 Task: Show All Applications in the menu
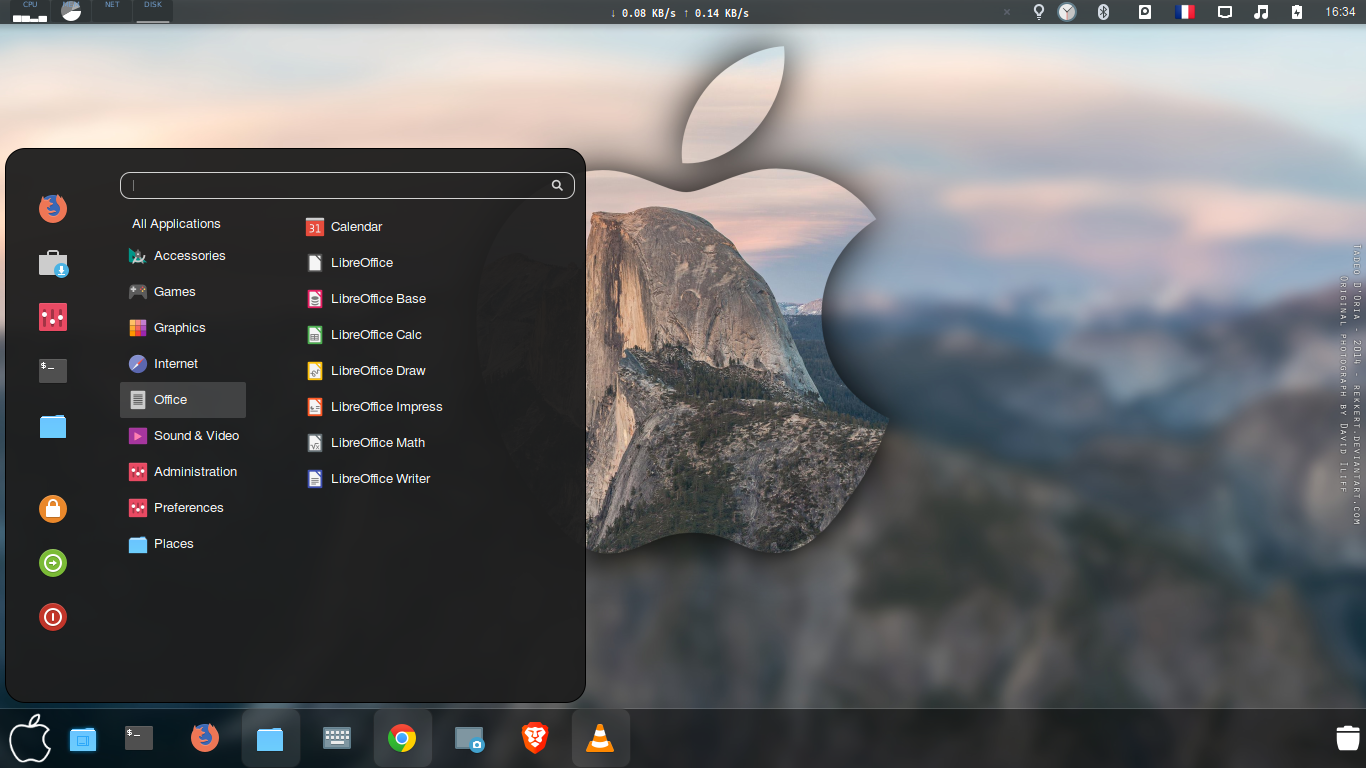point(176,224)
